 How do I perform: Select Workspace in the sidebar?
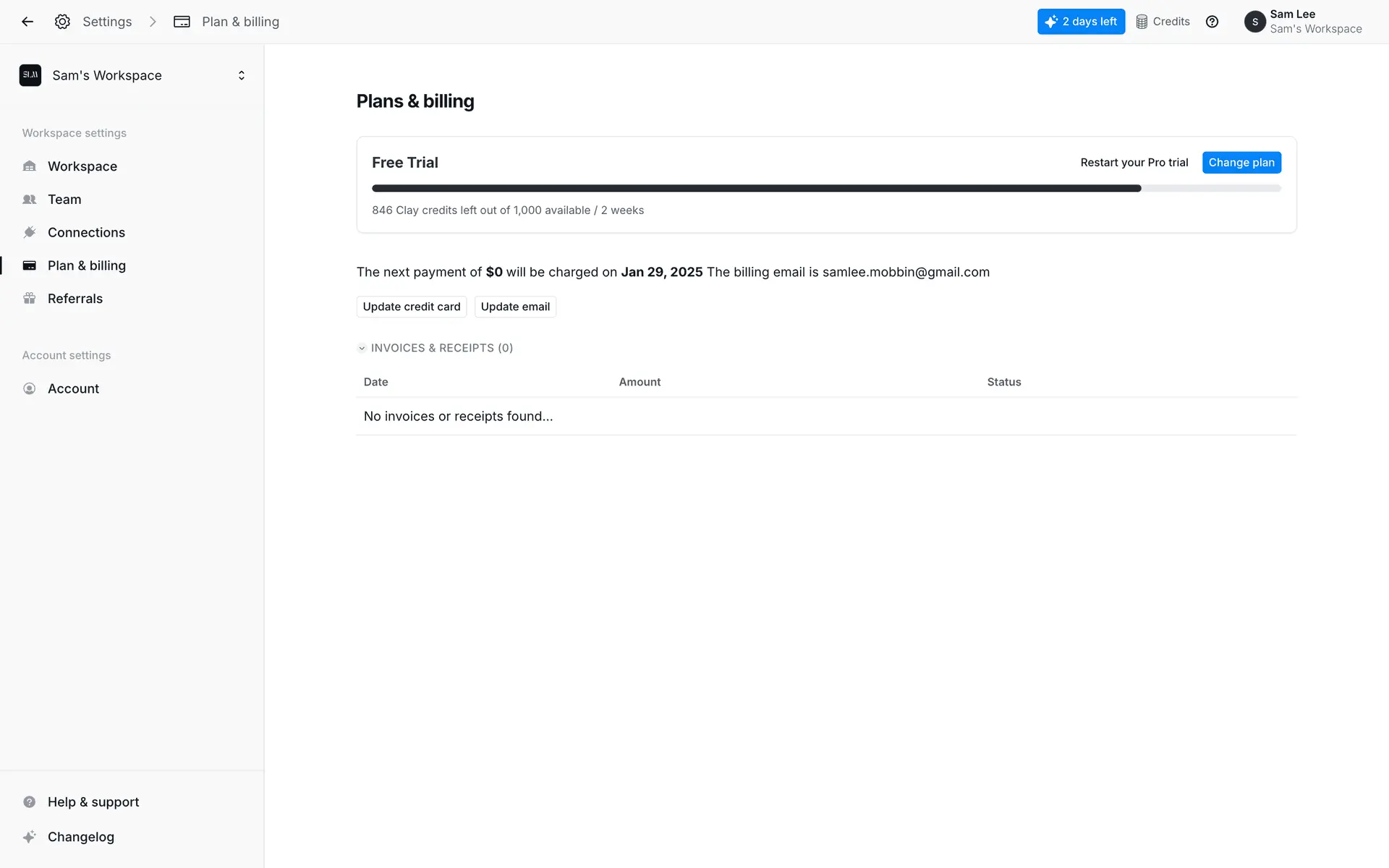click(x=82, y=166)
